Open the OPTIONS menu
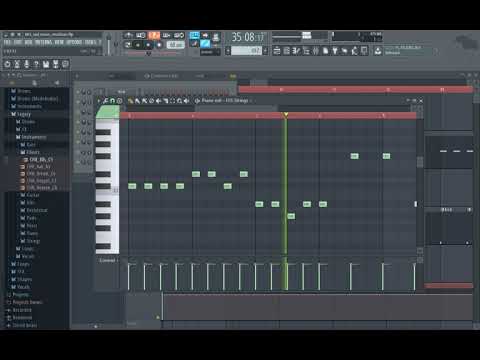 point(74,42)
